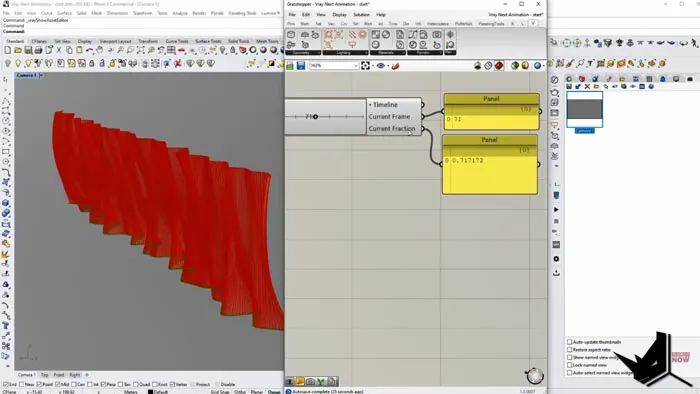Viewport: 700px width, 394px height.
Task: Click Zoom Extents icon in Rhino toolbar
Action: [141, 50]
